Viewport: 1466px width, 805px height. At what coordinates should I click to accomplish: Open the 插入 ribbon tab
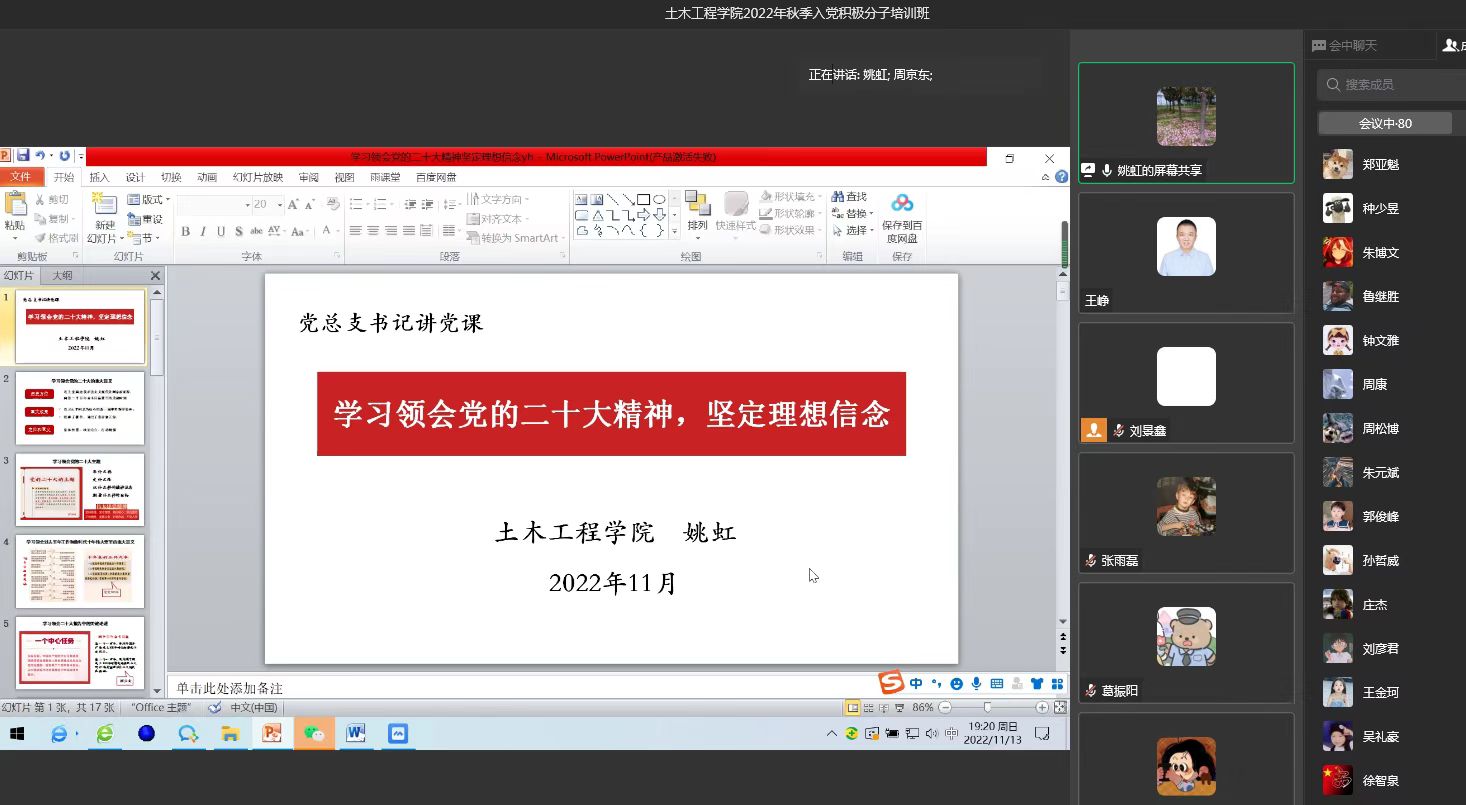pos(99,177)
